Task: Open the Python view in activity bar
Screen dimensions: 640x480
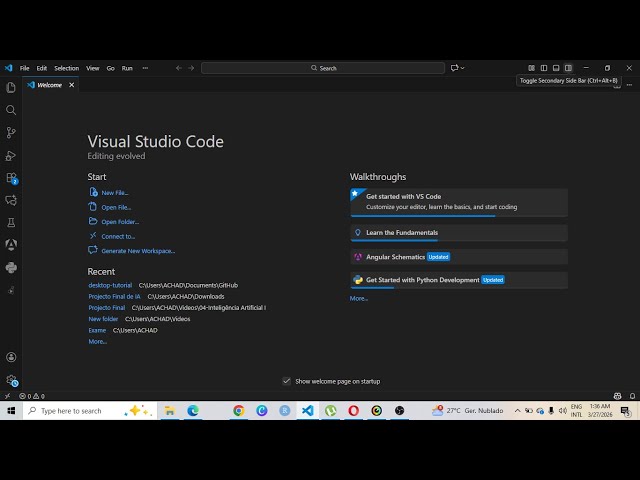Action: 11,267
